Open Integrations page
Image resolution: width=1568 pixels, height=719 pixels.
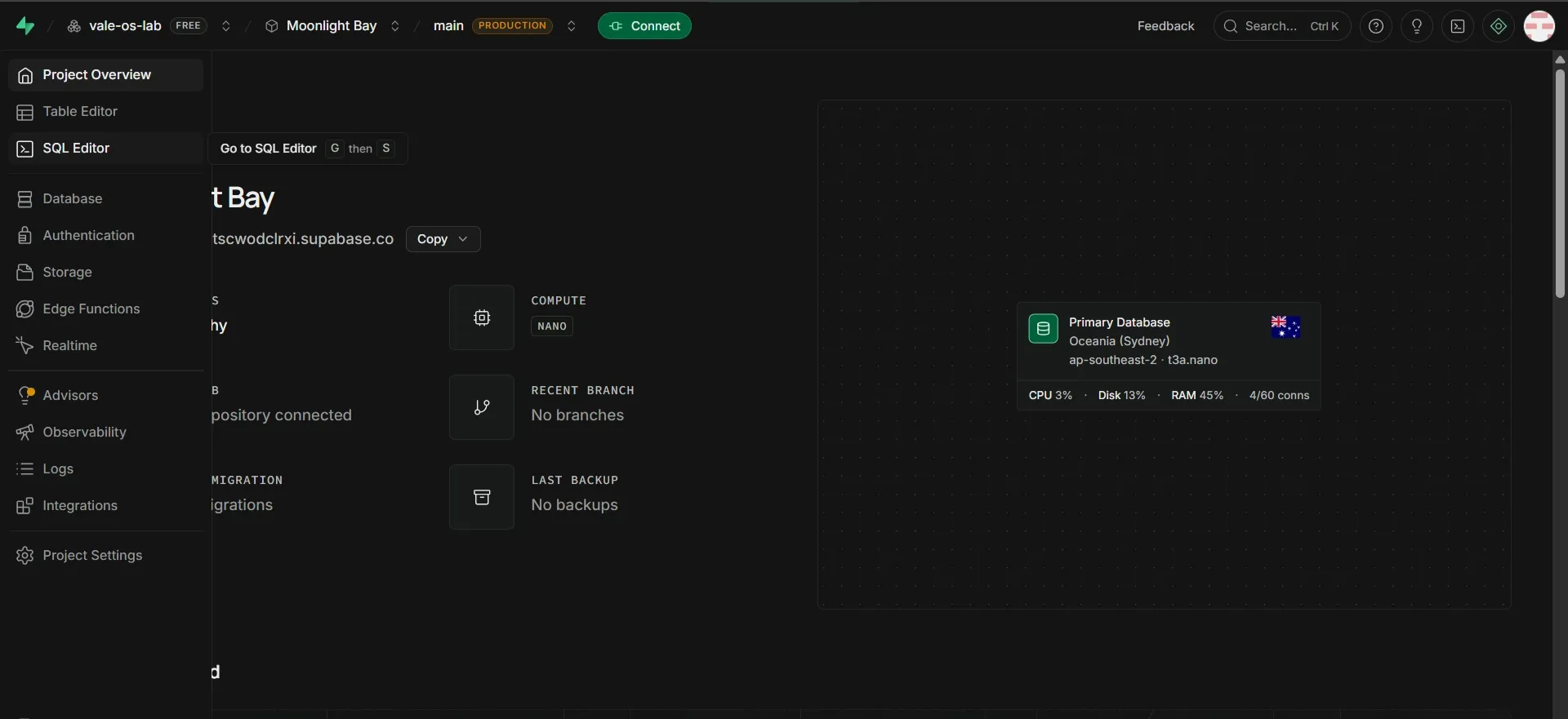click(x=106, y=506)
